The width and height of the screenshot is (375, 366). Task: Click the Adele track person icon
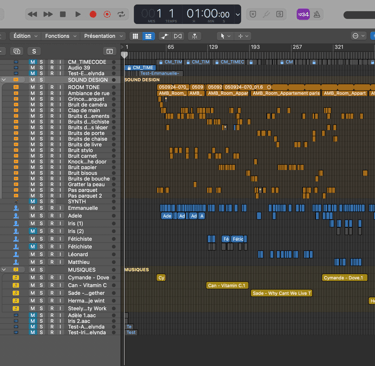[x=16, y=216]
